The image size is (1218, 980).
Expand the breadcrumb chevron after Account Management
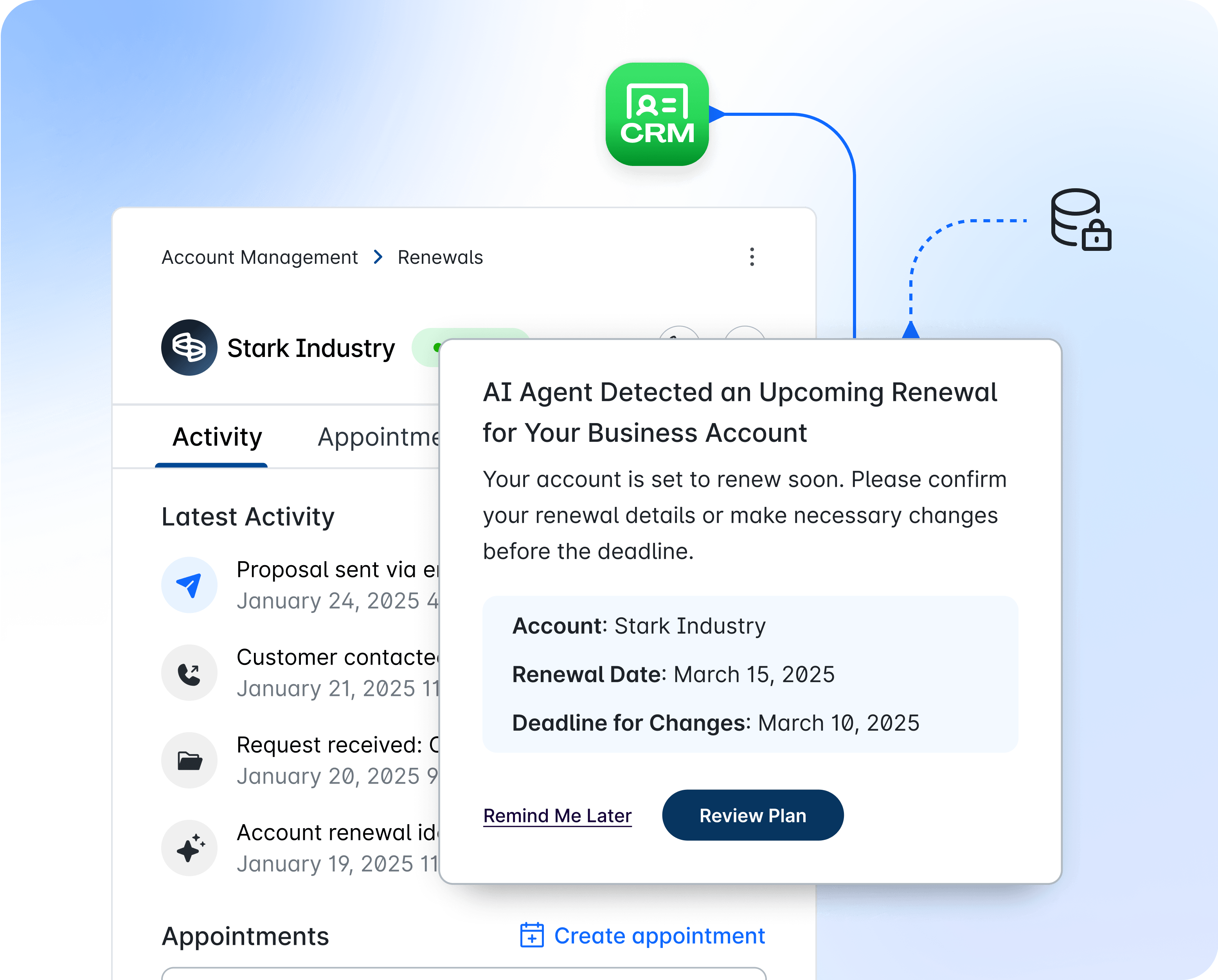378,257
